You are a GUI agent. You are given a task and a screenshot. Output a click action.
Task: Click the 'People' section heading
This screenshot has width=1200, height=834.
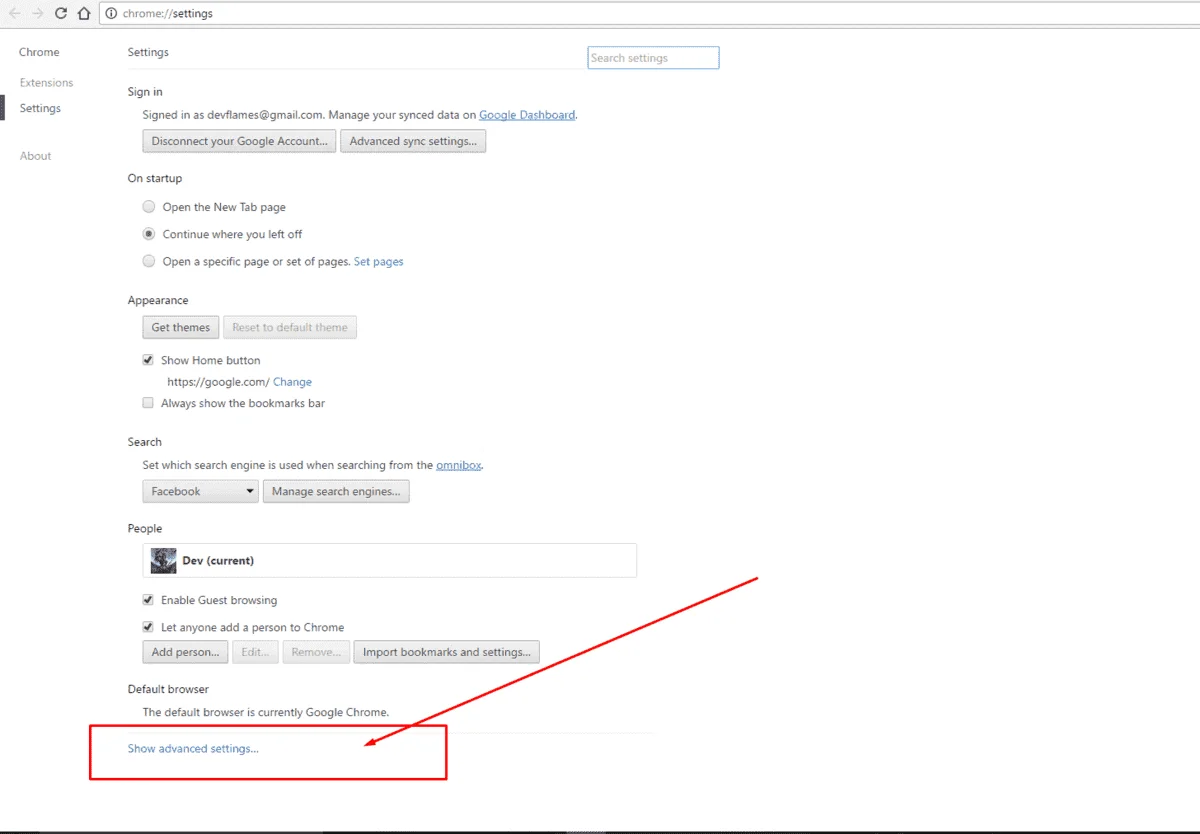click(x=145, y=528)
